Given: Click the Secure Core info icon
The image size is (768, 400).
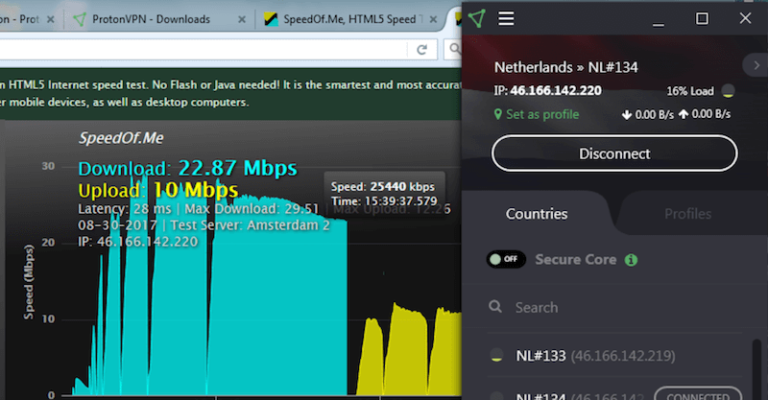Looking at the screenshot, I should (631, 260).
